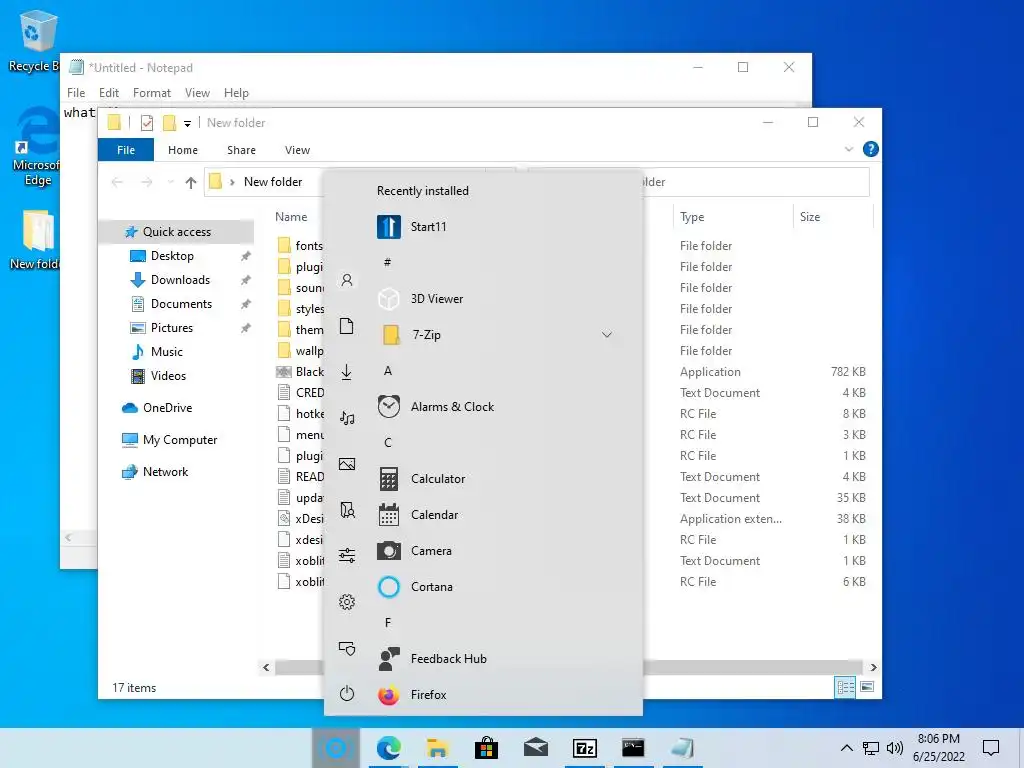Open Downloads in navigation pane
The height and width of the screenshot is (768, 1024).
click(180, 280)
